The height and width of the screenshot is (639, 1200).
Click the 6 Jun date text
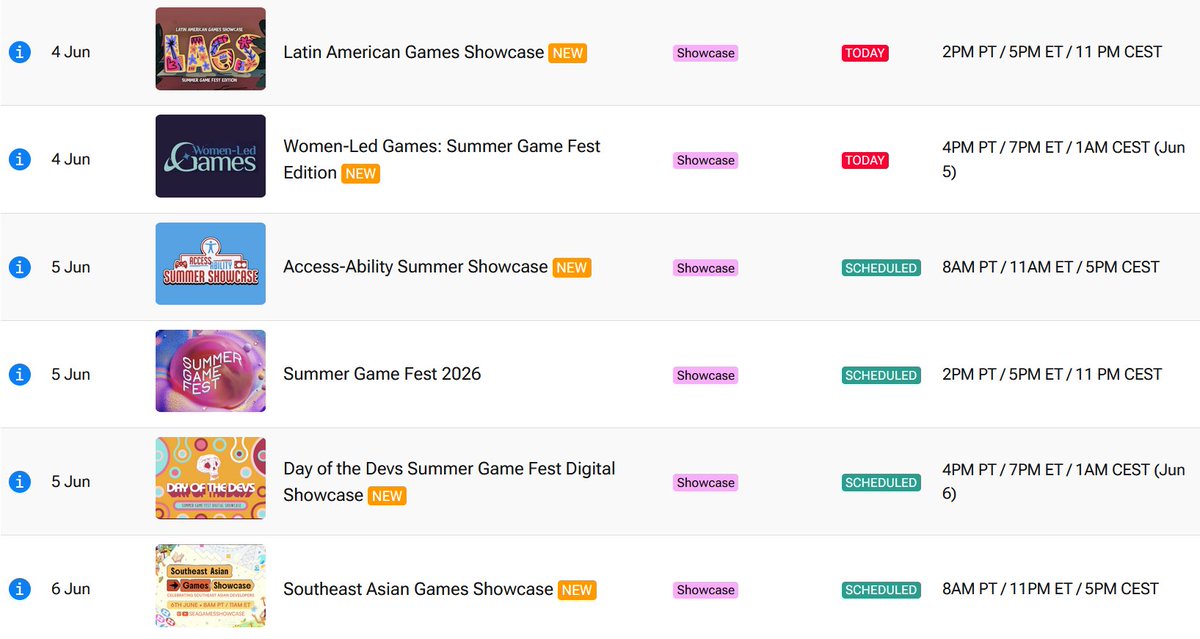(71, 589)
